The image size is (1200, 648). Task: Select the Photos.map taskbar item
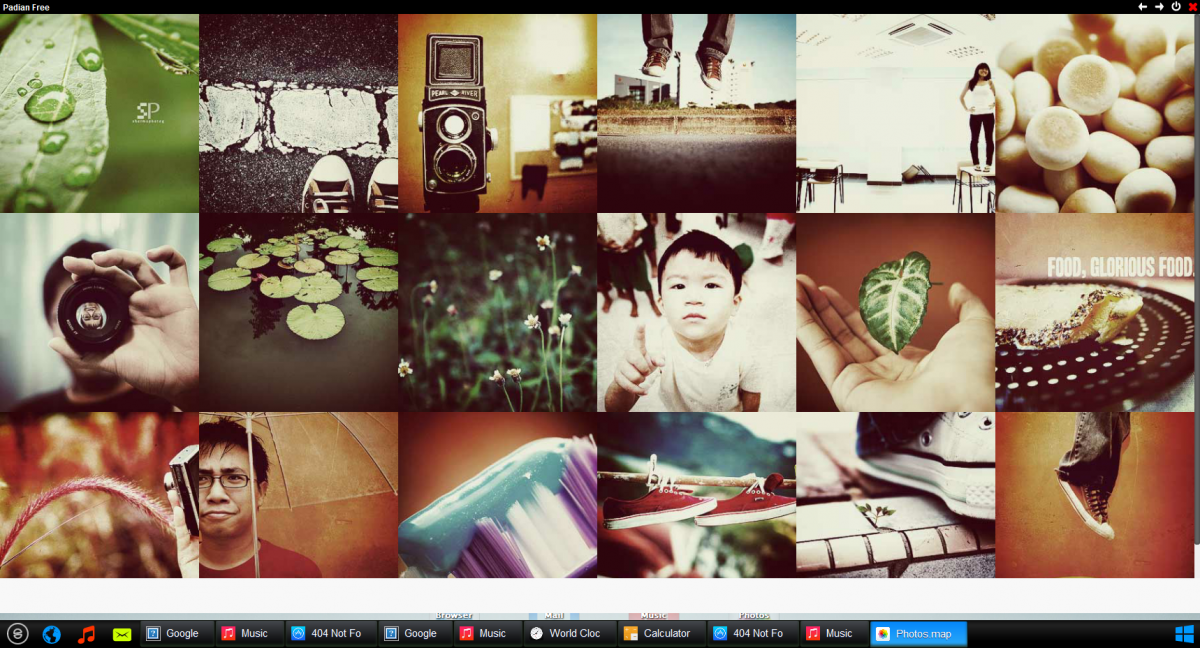pos(918,634)
